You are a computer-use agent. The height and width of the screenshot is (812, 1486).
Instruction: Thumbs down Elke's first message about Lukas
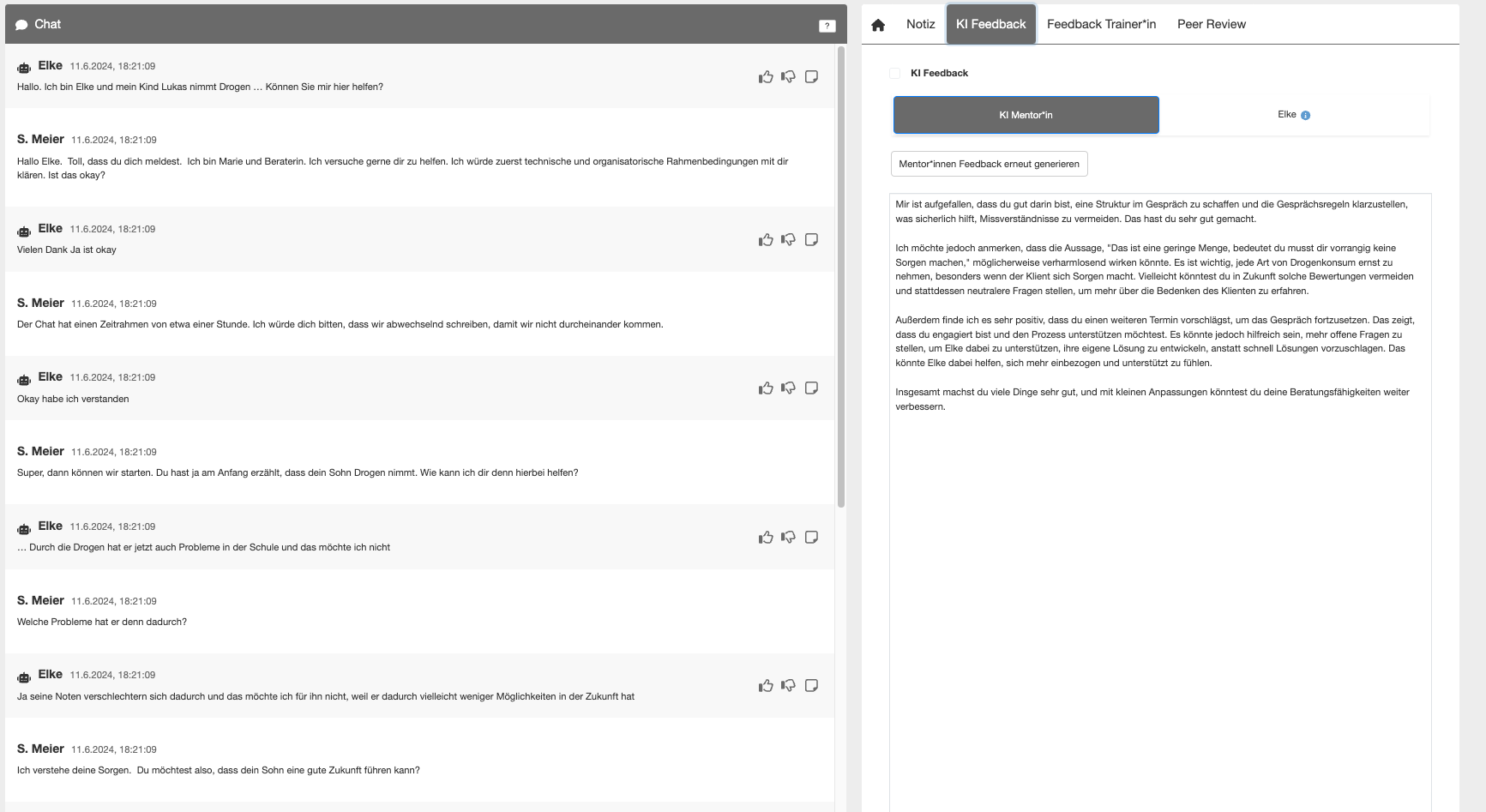(x=788, y=77)
